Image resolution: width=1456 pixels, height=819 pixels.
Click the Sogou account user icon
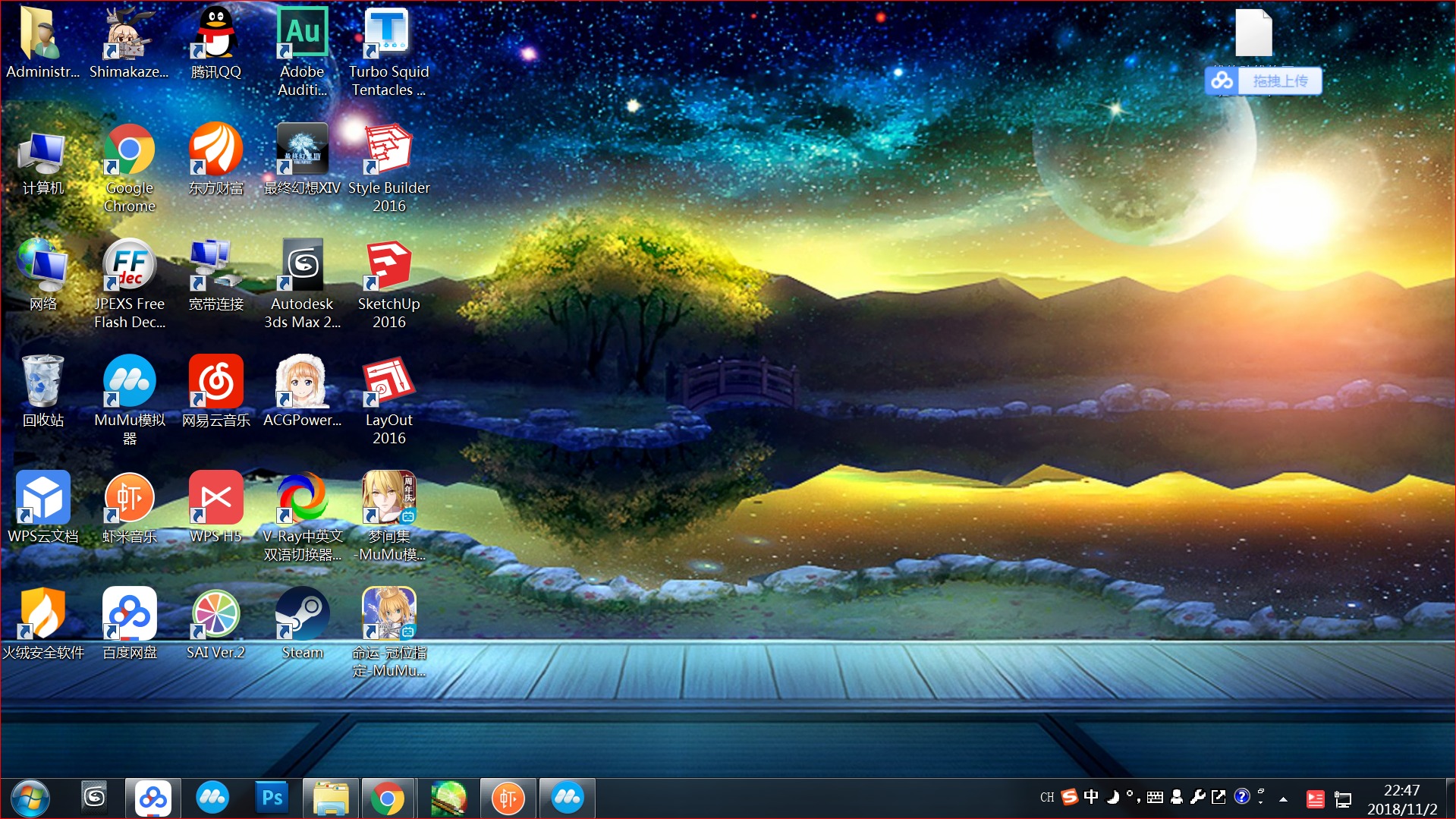click(x=1177, y=796)
